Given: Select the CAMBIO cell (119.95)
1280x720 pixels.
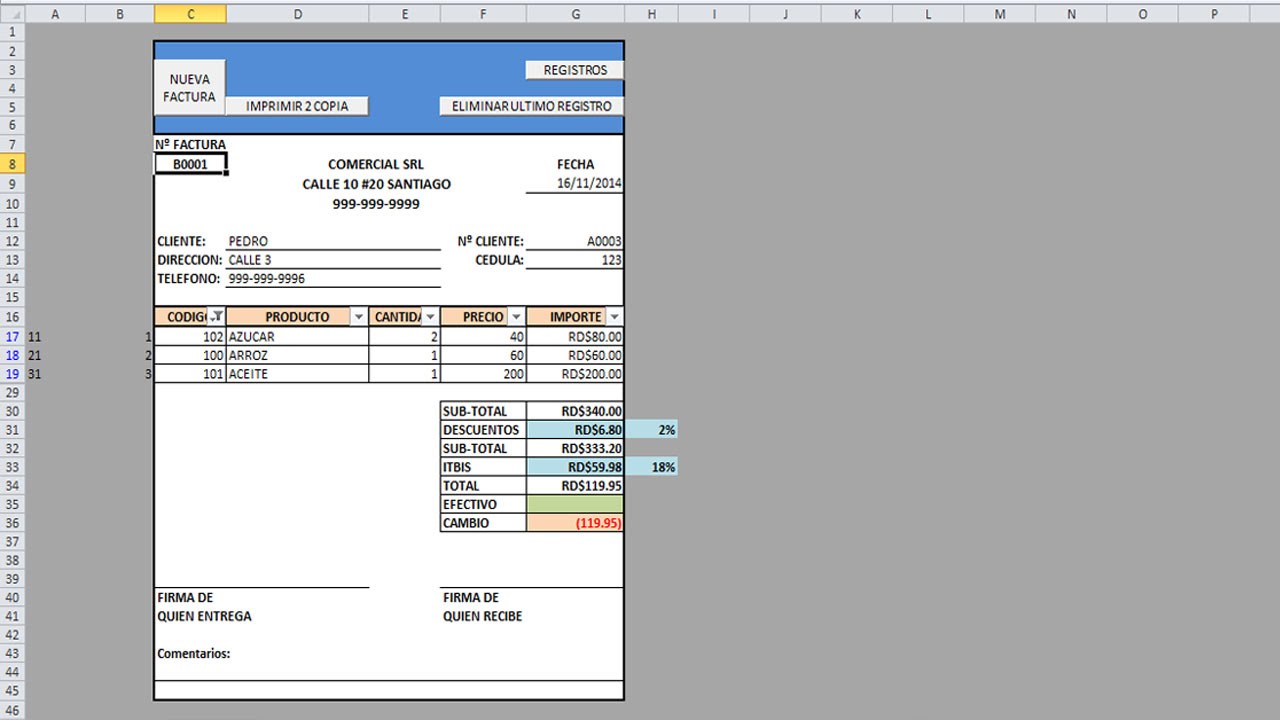Looking at the screenshot, I should point(575,523).
